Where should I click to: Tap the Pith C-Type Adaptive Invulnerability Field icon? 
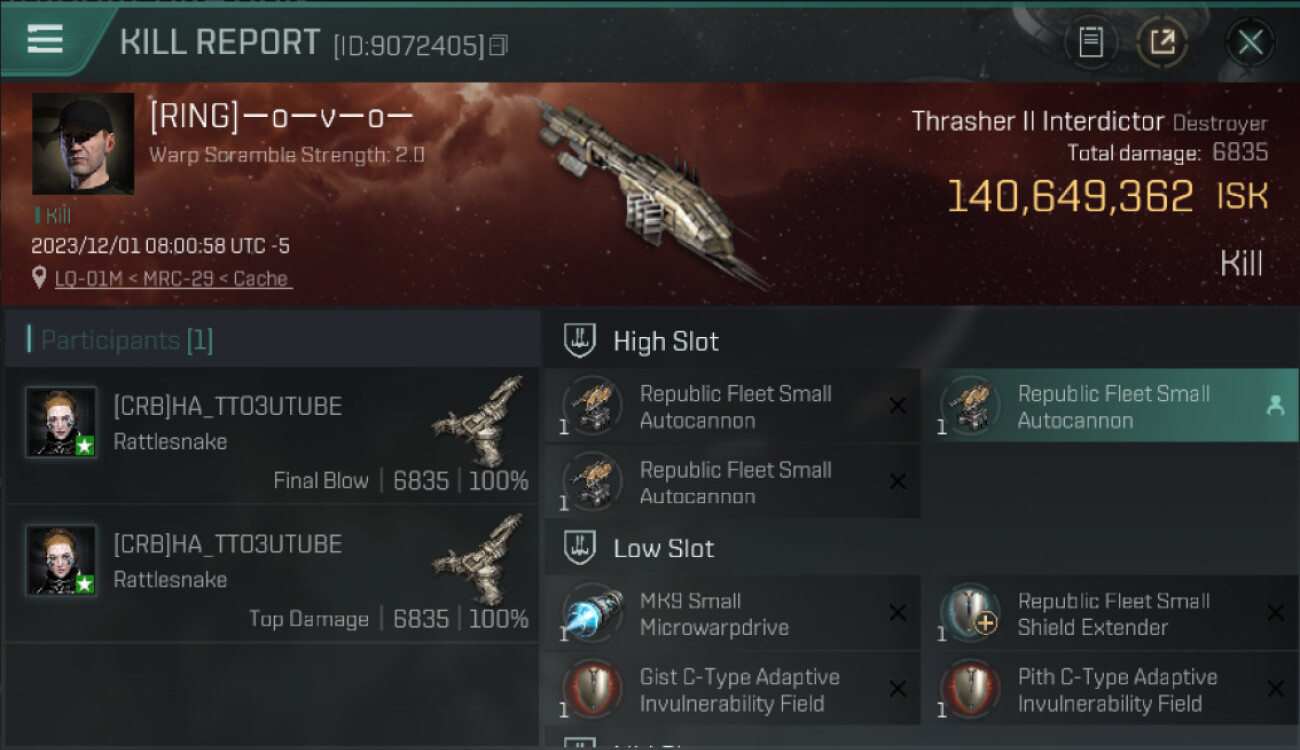[x=970, y=689]
